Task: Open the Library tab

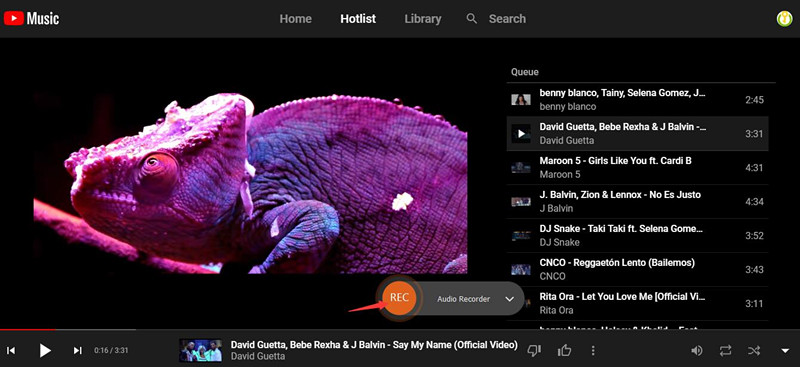Action: point(422,19)
